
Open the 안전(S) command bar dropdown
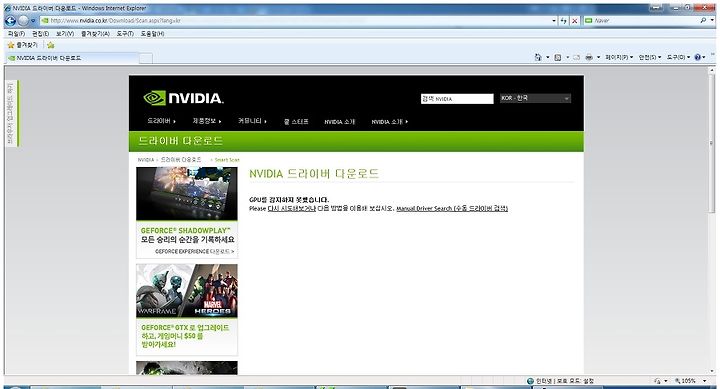650,57
